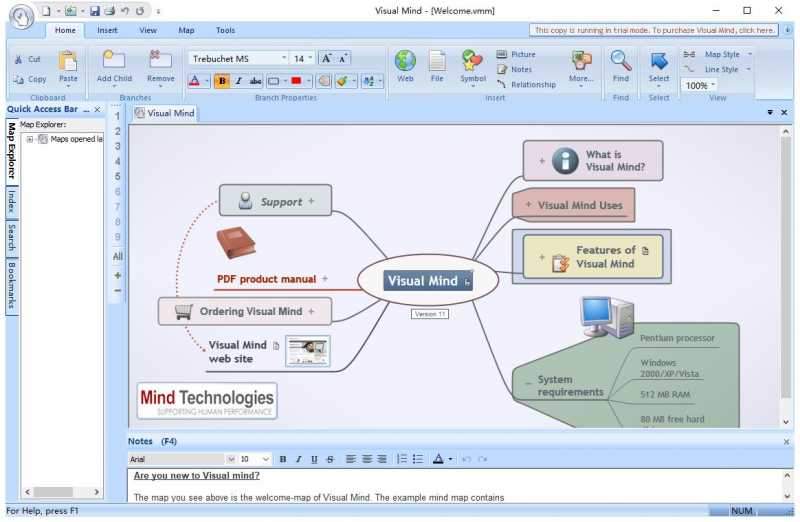The width and height of the screenshot is (800, 522).
Task: Expand the Support branch plus sign
Action: point(311,201)
